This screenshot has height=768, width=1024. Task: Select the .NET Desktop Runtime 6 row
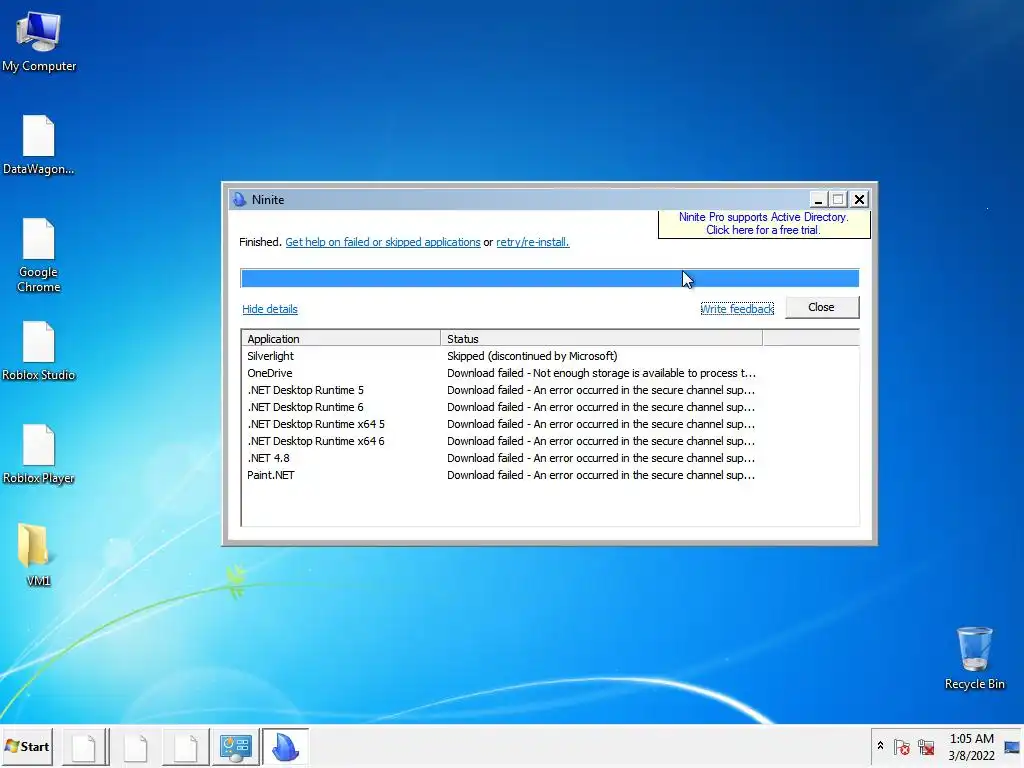tap(549, 407)
